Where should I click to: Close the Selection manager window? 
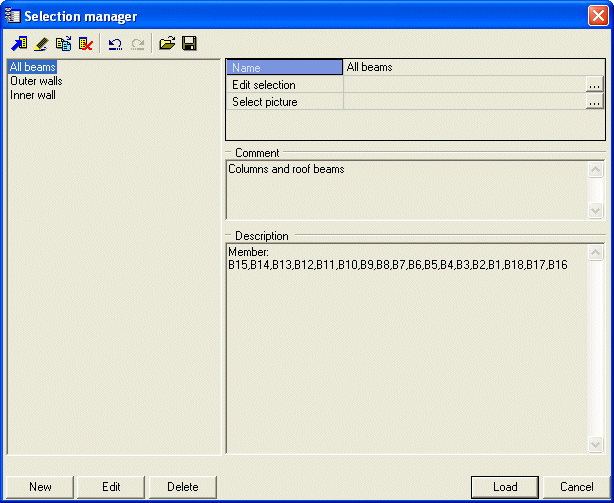[x=598, y=16]
